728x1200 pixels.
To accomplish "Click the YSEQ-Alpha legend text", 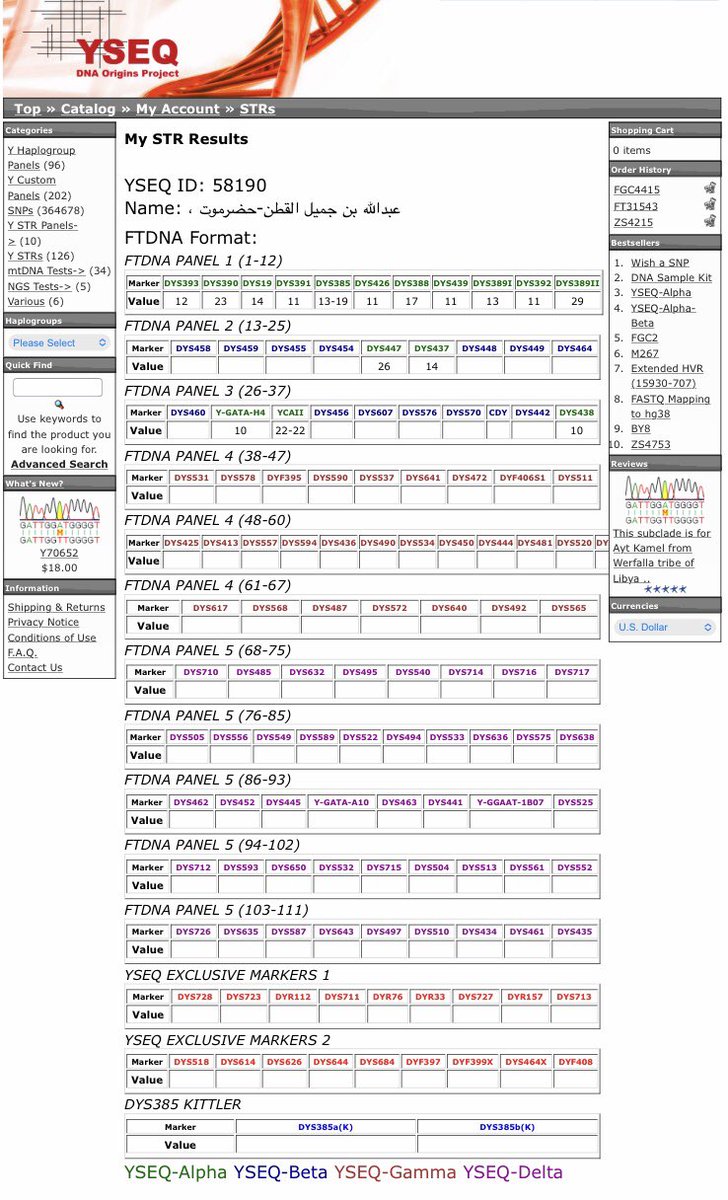I will (x=176, y=1172).
